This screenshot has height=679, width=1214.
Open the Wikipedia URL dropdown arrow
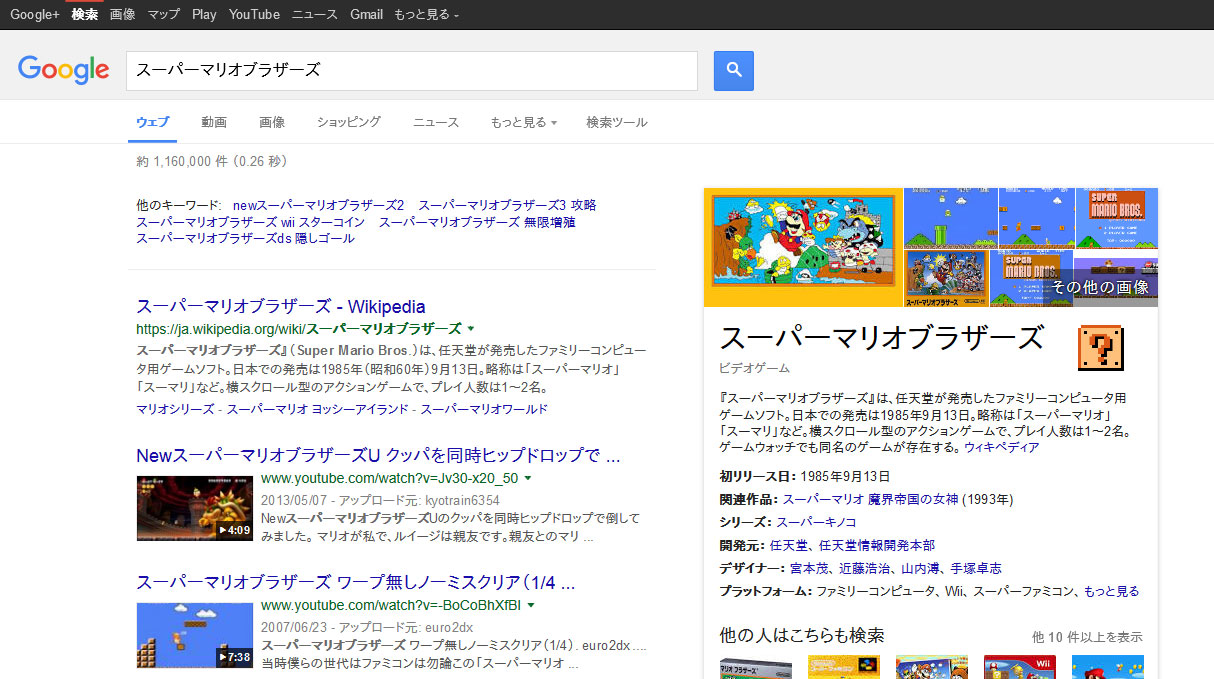[471, 328]
